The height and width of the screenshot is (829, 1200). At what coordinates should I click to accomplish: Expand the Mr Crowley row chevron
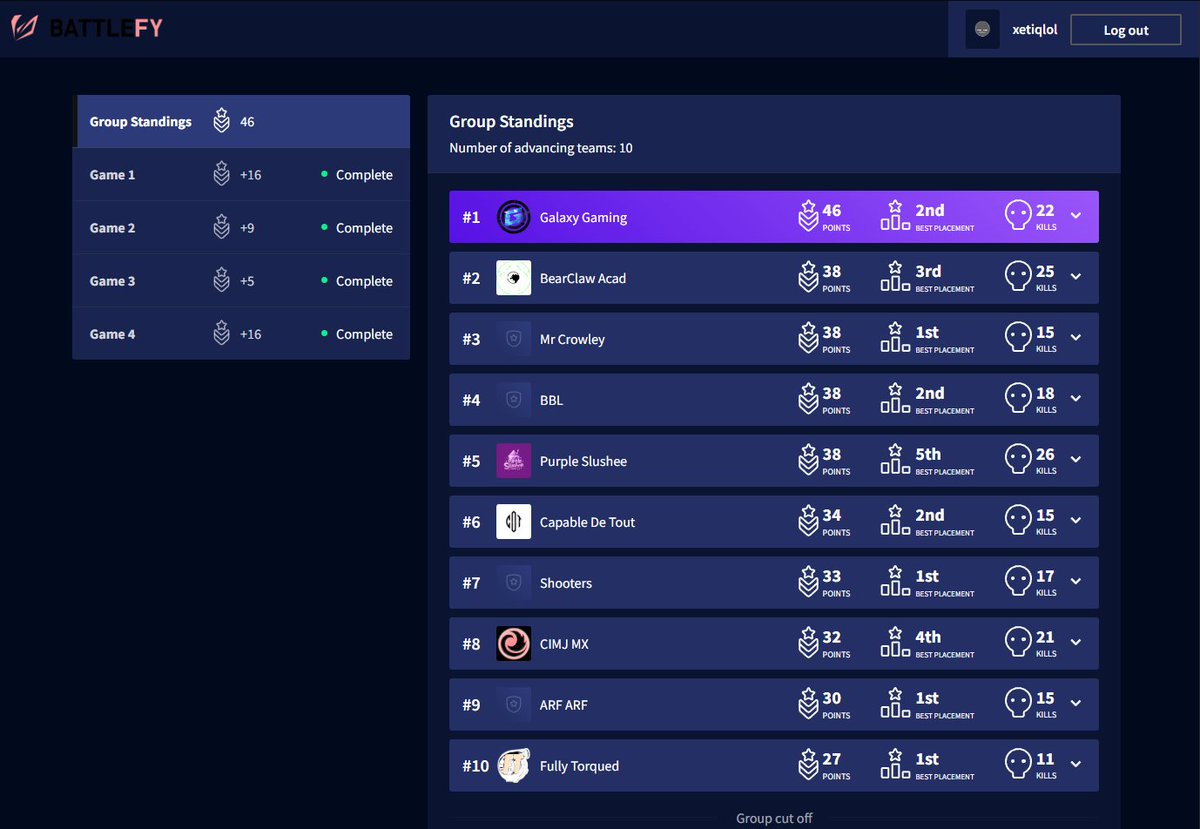pos(1076,338)
